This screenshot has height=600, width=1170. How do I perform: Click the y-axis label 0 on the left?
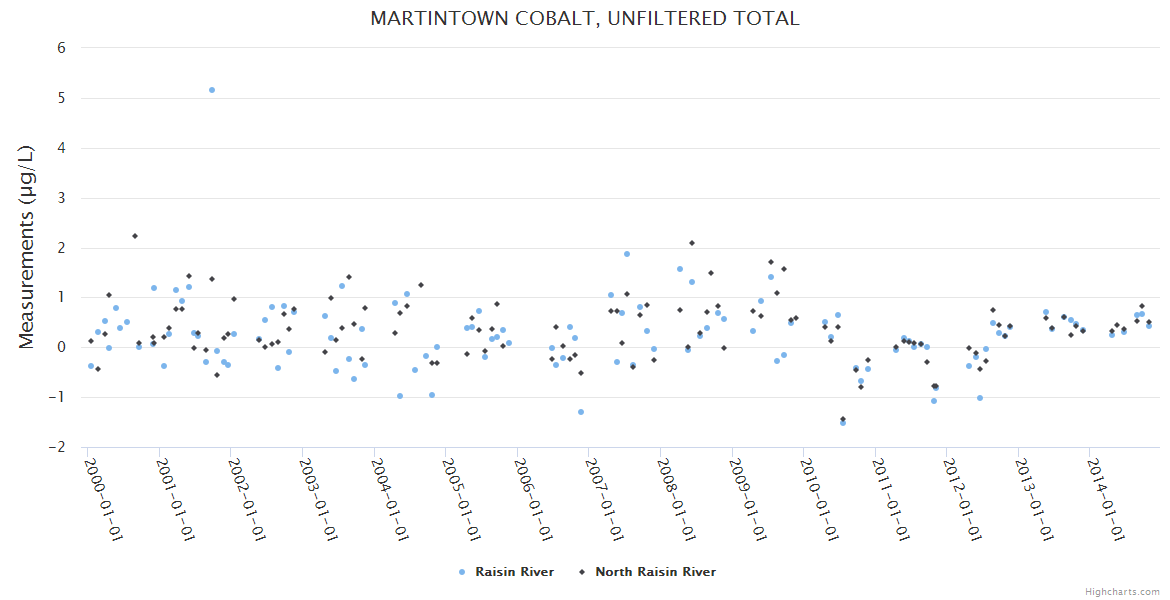pyautogui.click(x=61, y=347)
